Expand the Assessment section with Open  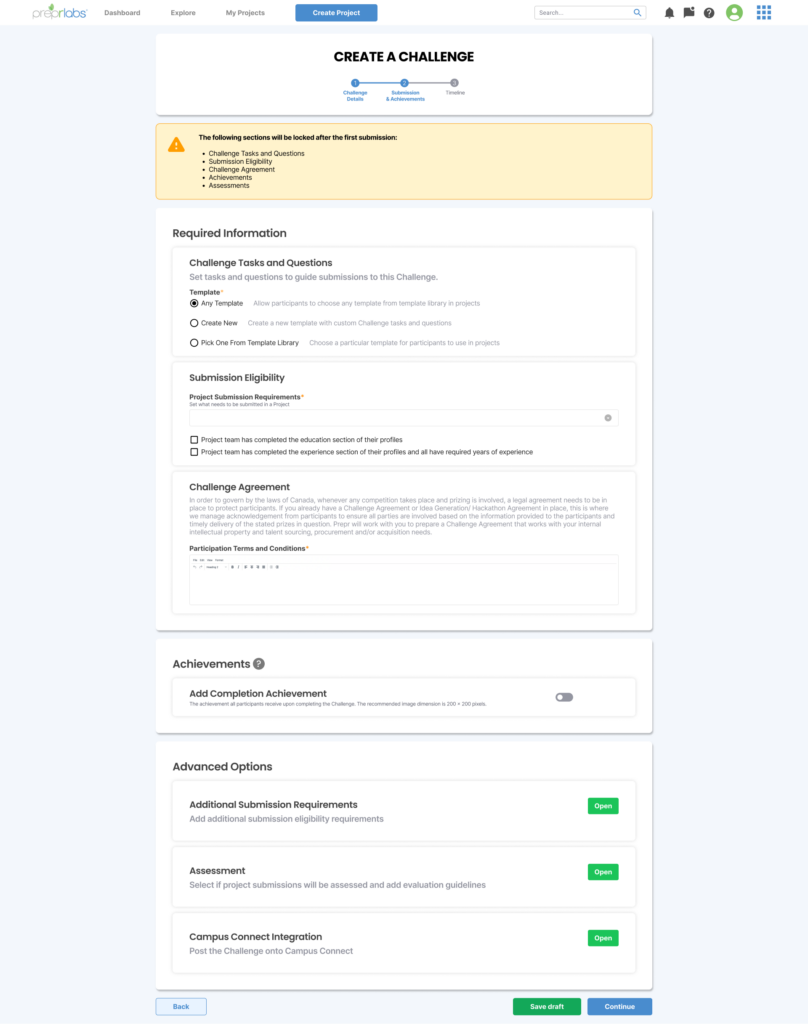click(x=603, y=872)
